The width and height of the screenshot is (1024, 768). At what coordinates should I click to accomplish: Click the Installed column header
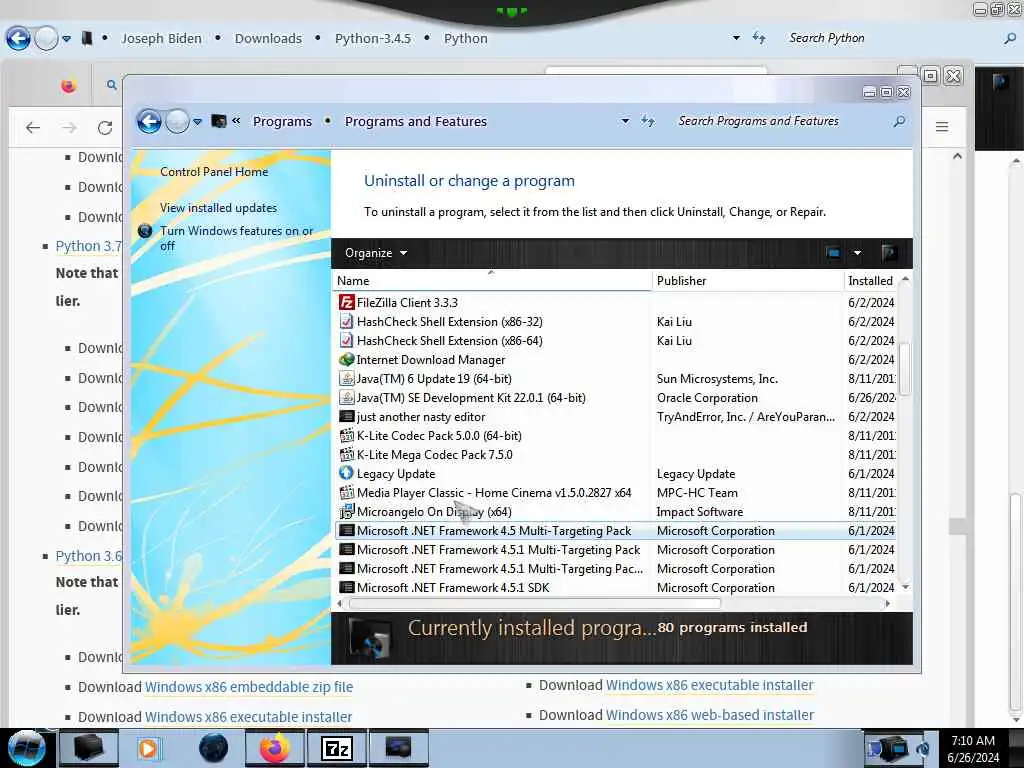(x=871, y=280)
